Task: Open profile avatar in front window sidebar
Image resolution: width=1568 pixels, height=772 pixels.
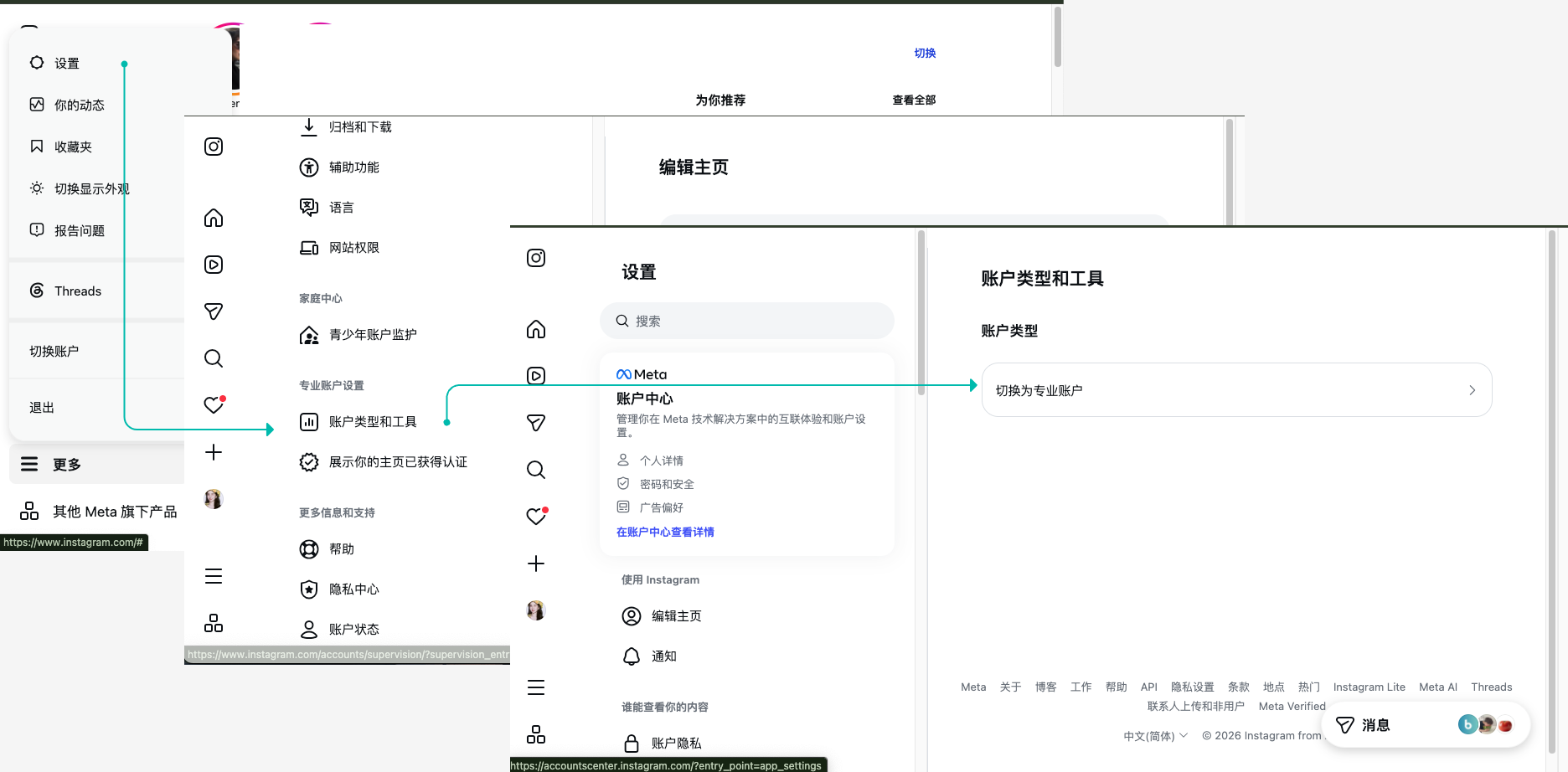Action: pyautogui.click(x=536, y=610)
